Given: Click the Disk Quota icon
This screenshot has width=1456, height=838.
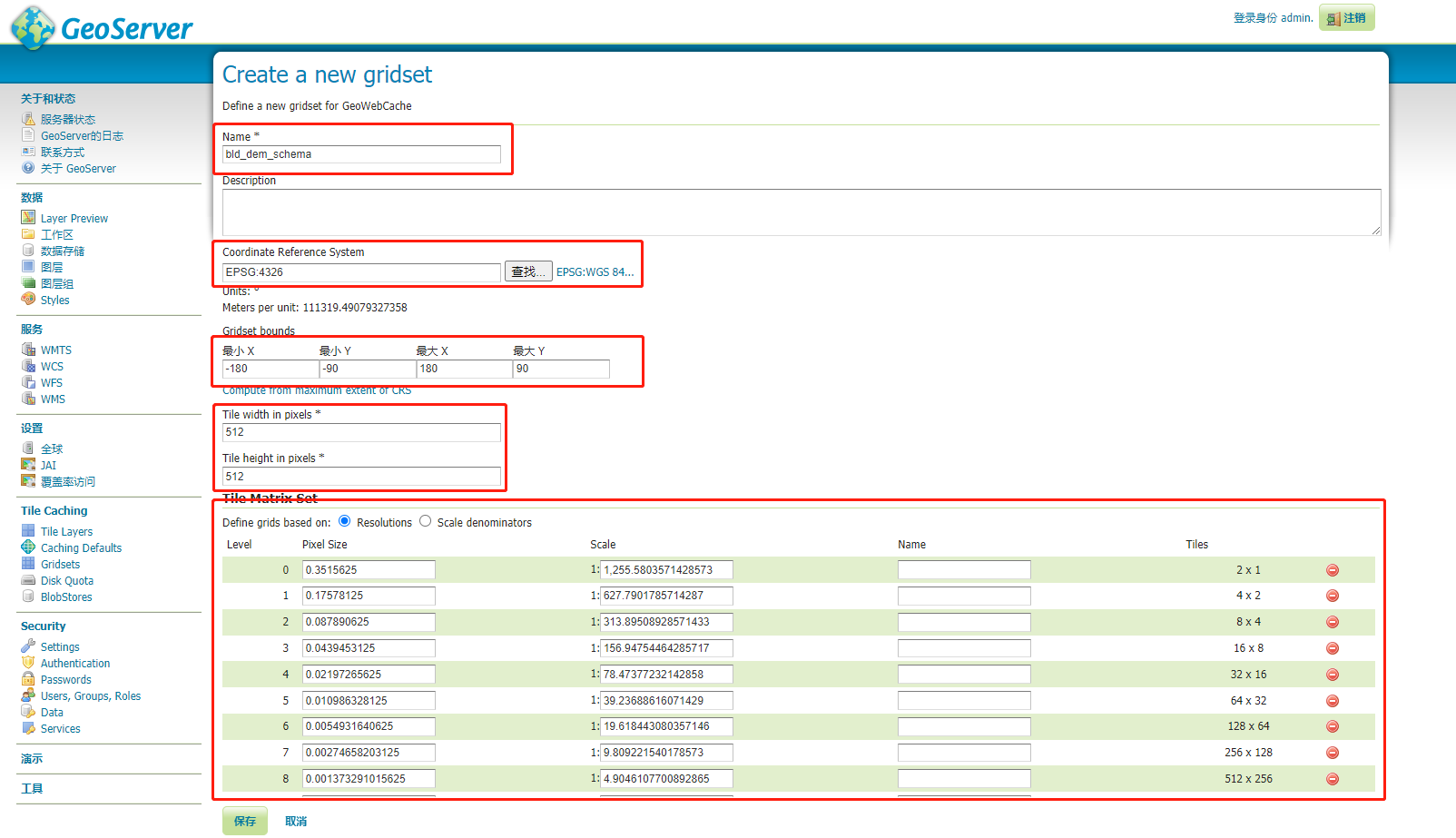Looking at the screenshot, I should 28,580.
